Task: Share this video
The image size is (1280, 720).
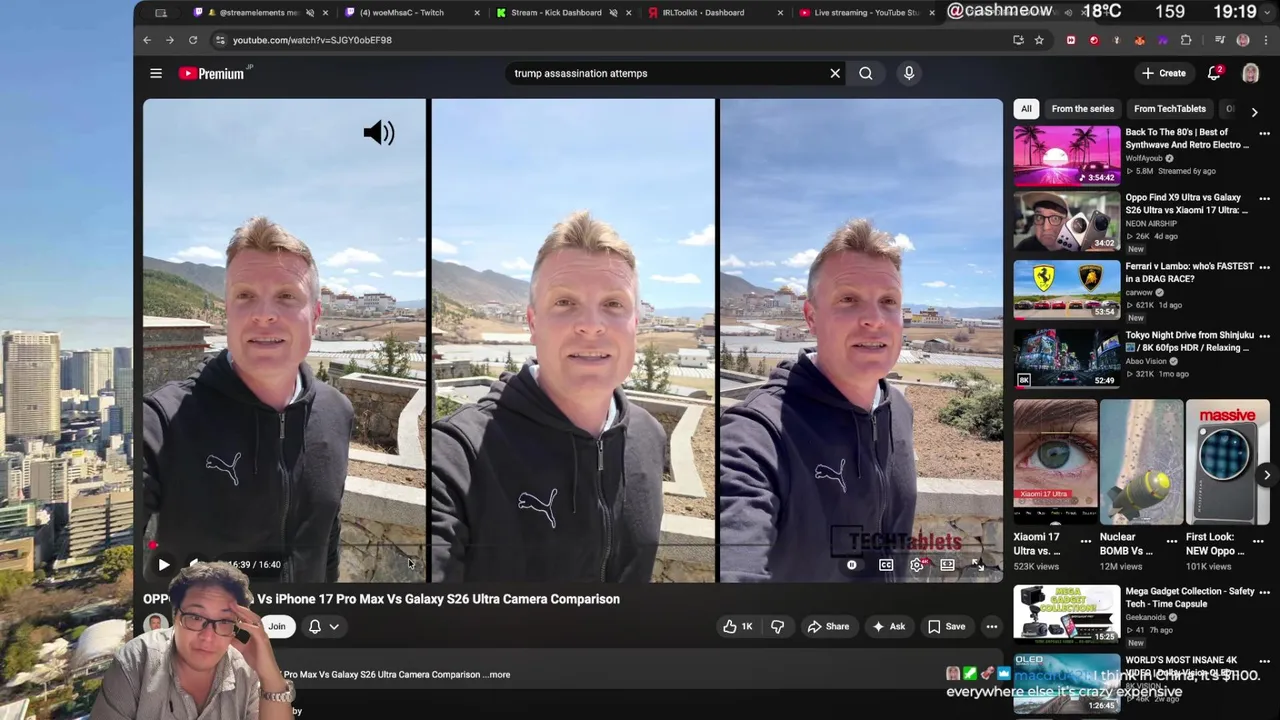Action: [x=828, y=626]
